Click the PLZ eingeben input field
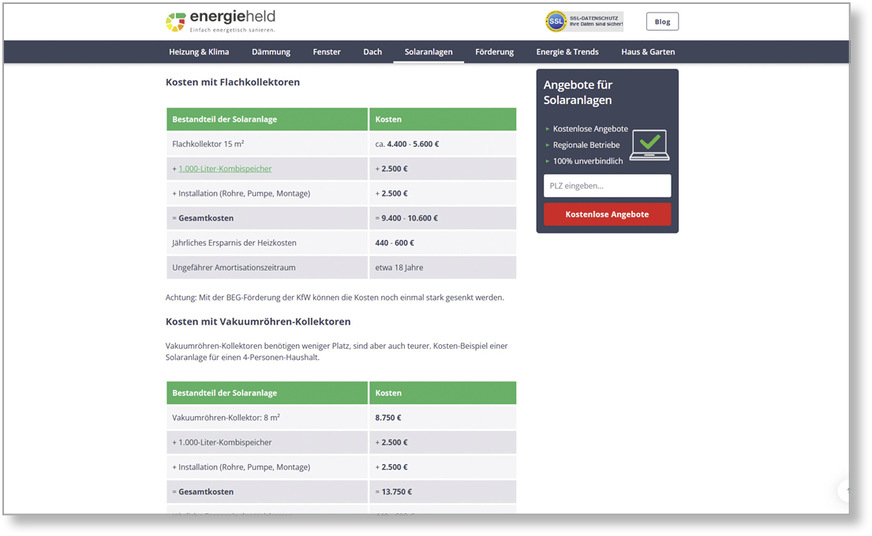This screenshot has width=872, height=536. pos(607,186)
